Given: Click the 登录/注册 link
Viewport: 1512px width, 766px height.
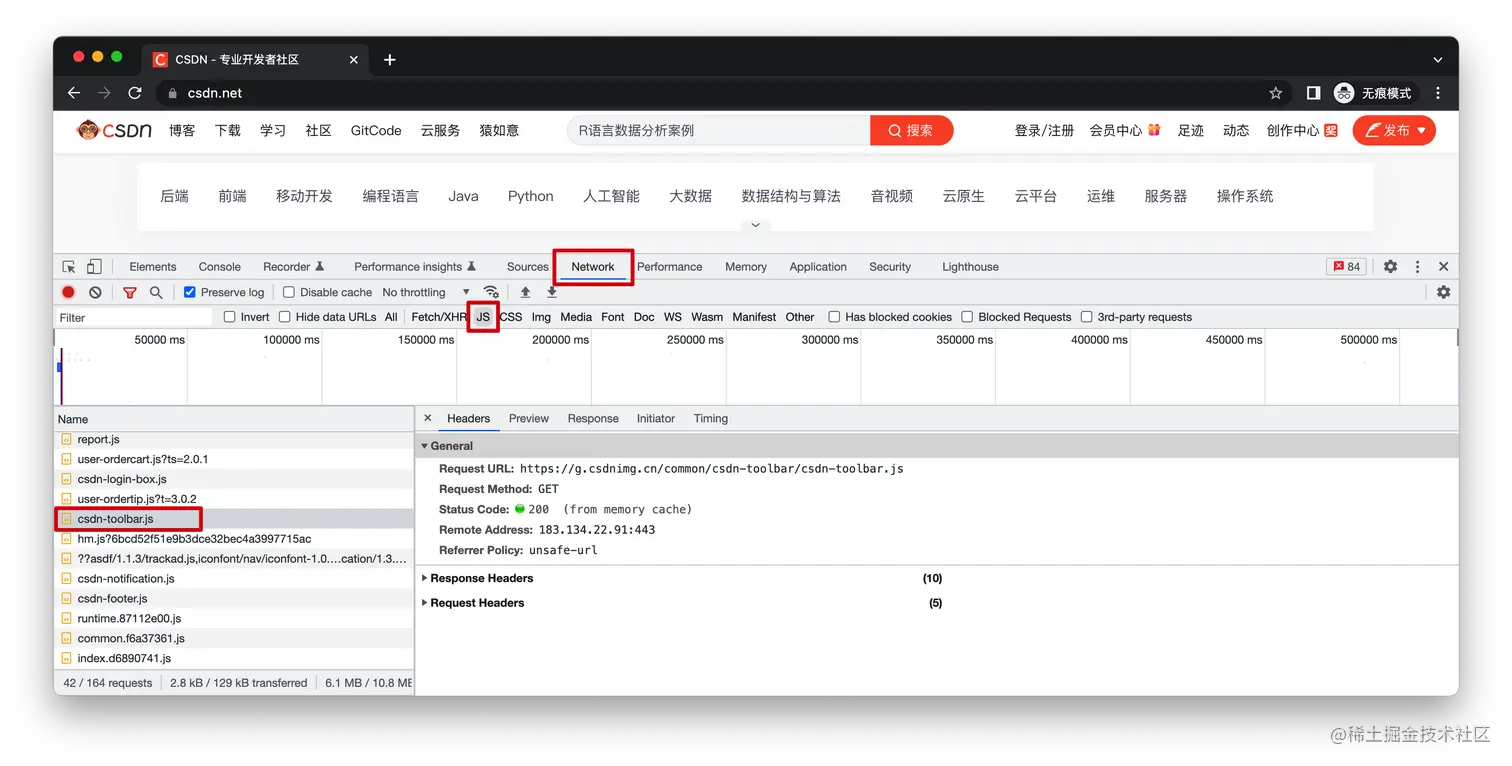Looking at the screenshot, I should coord(1044,130).
